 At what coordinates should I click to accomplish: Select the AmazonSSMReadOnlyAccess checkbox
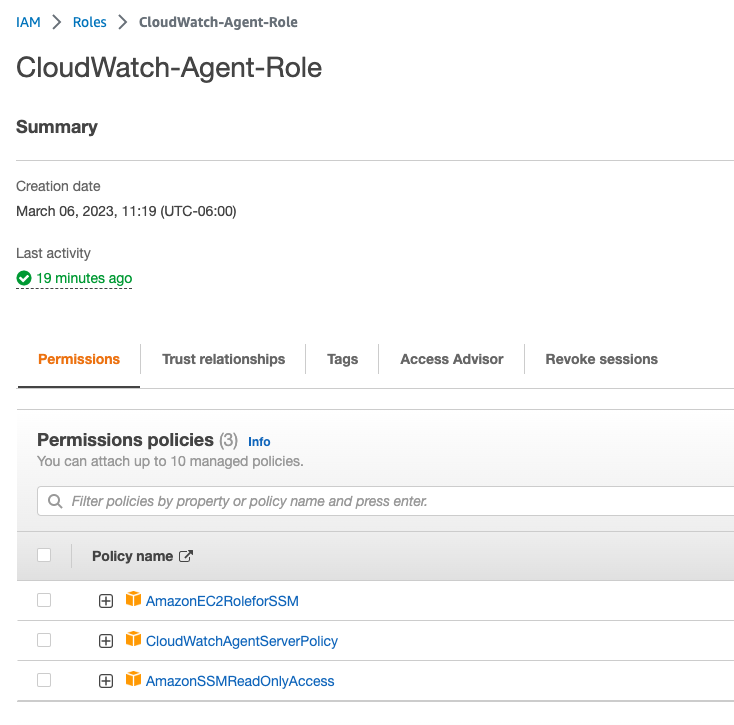click(44, 680)
